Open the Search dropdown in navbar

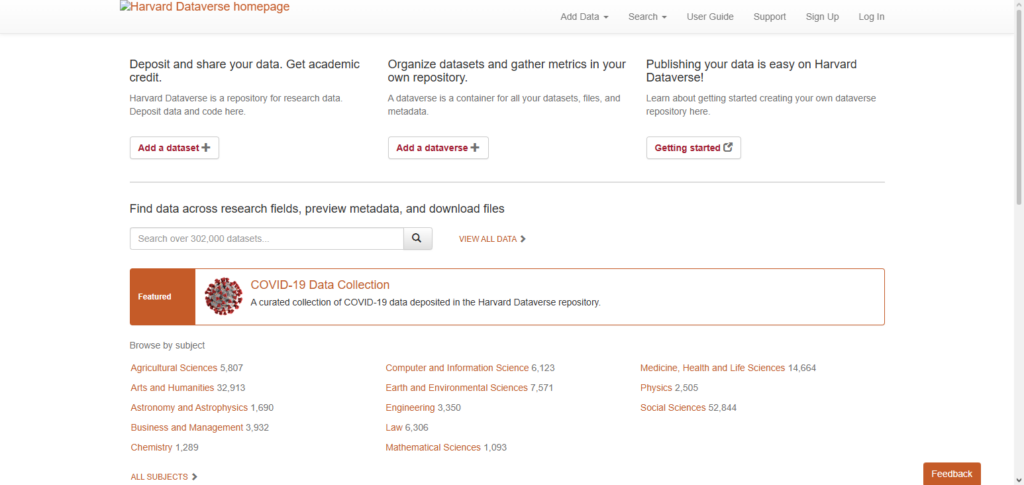(x=647, y=17)
